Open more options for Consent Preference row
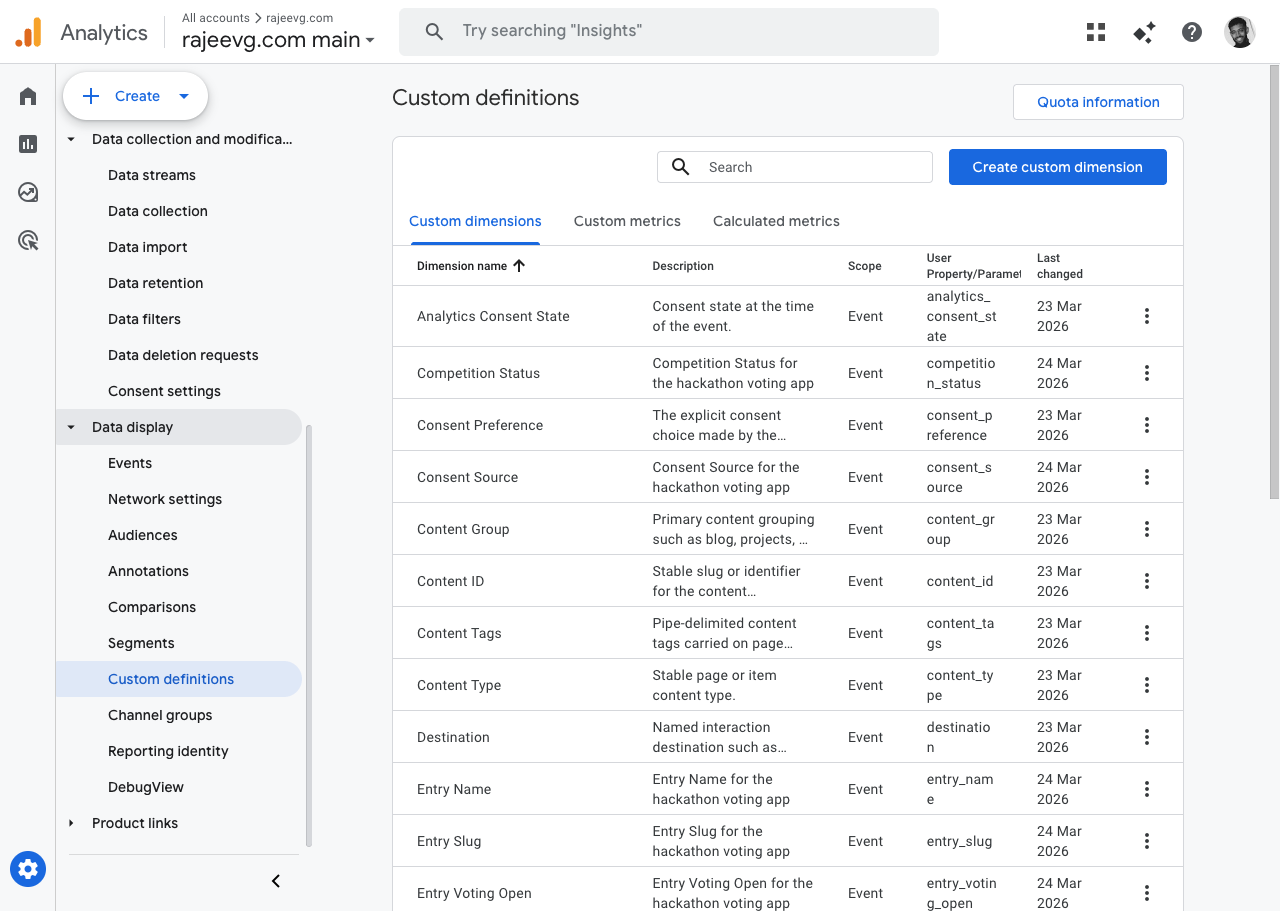The image size is (1280, 911). point(1147,425)
